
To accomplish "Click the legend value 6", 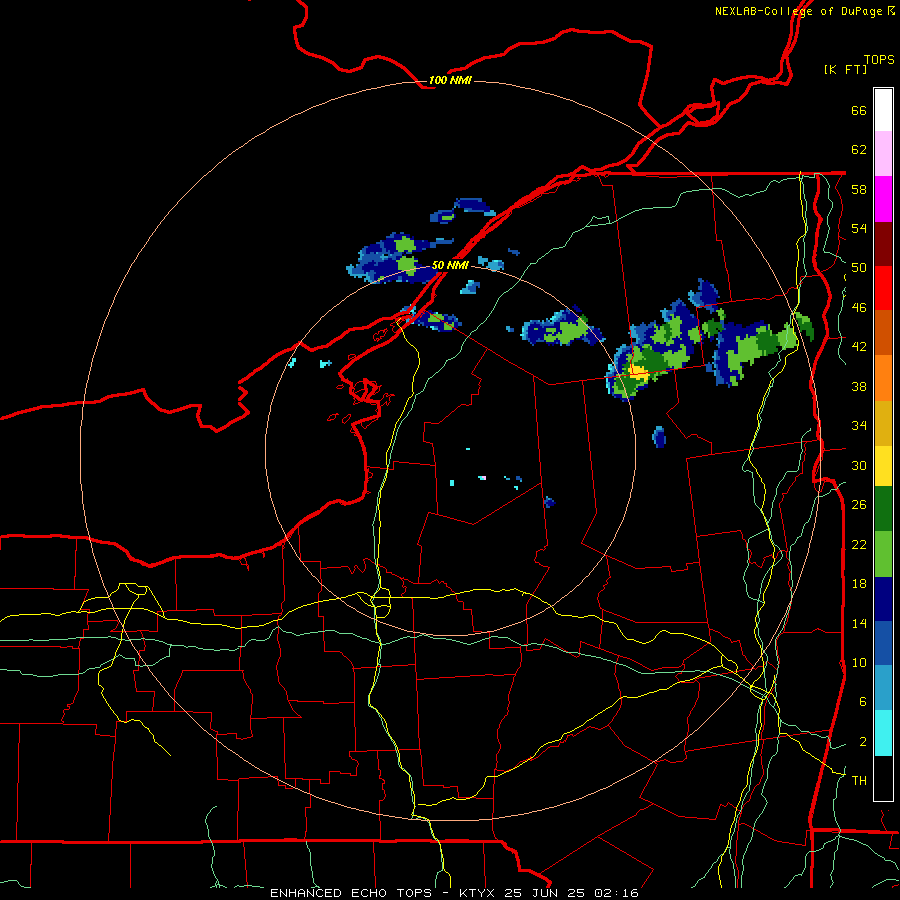I will click(862, 702).
